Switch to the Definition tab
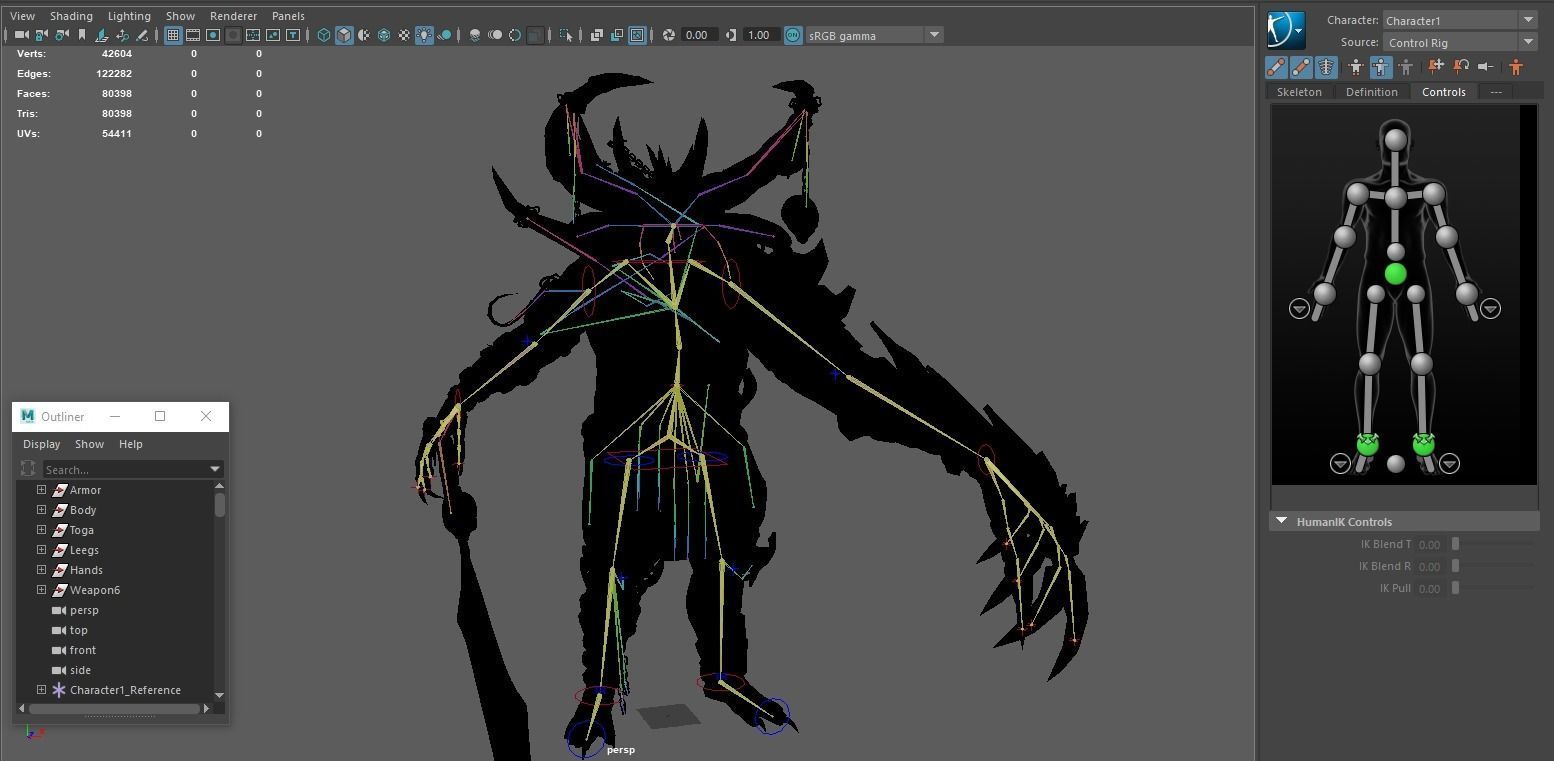 point(1371,92)
